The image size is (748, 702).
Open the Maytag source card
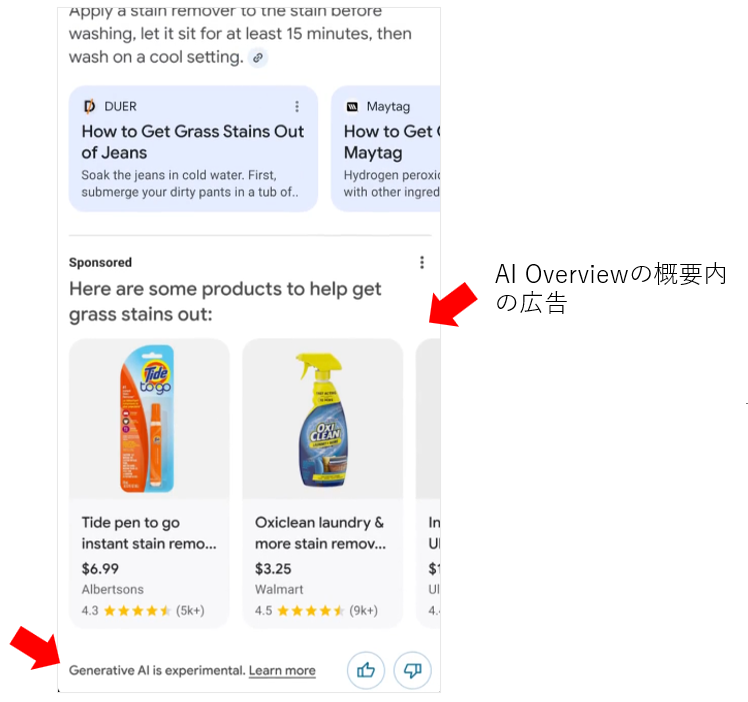click(x=385, y=148)
